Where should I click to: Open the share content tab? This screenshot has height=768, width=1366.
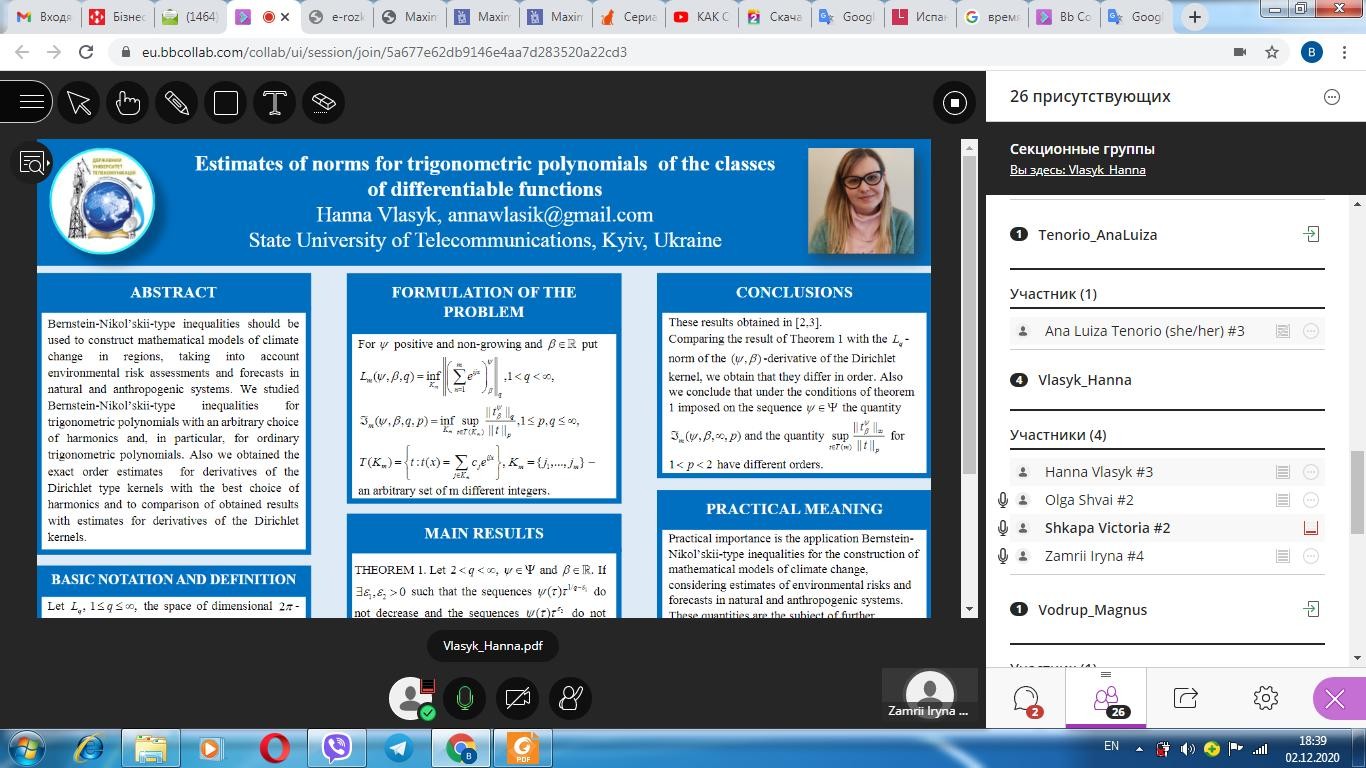tap(1185, 698)
